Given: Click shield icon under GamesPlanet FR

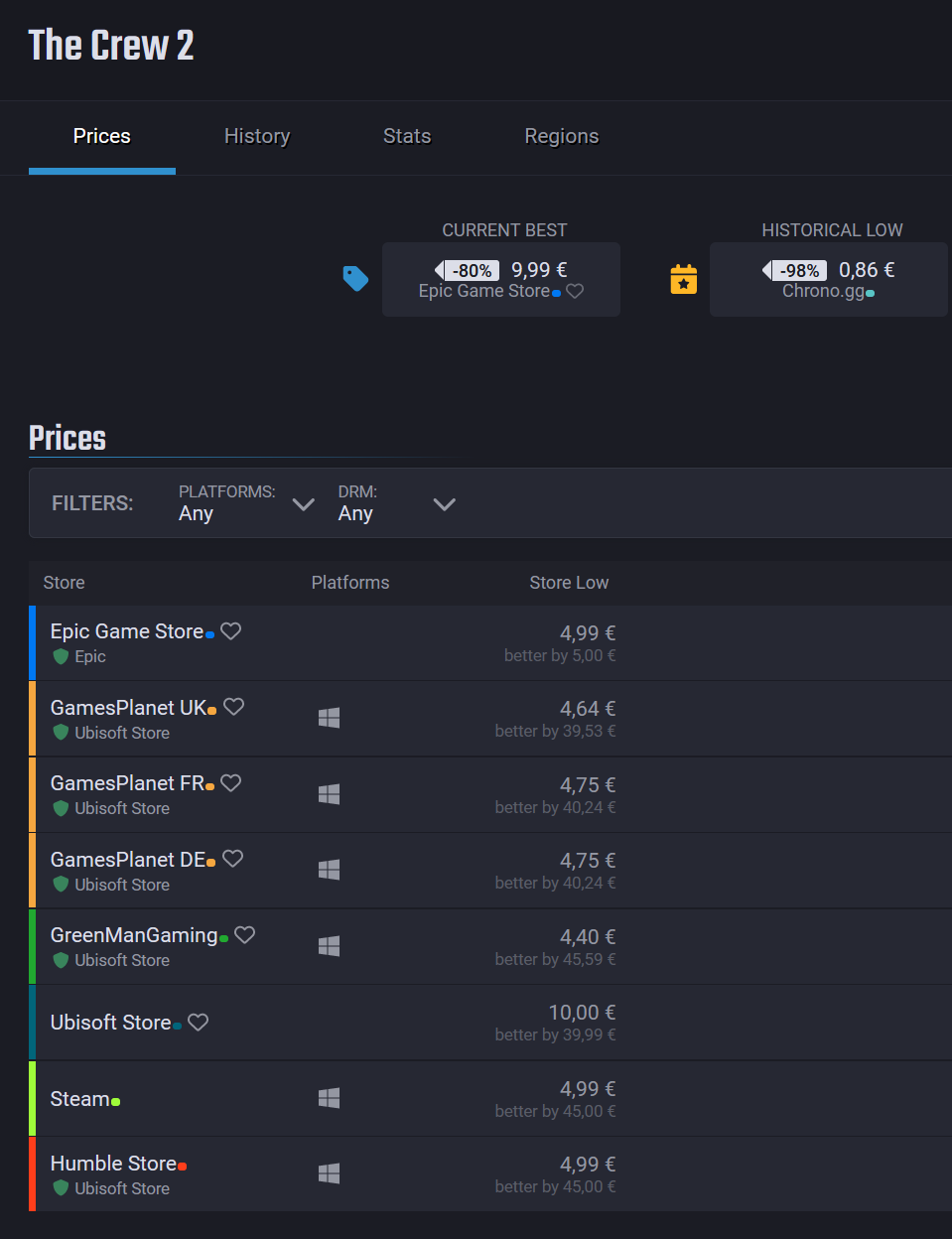Looking at the screenshot, I should (x=61, y=808).
